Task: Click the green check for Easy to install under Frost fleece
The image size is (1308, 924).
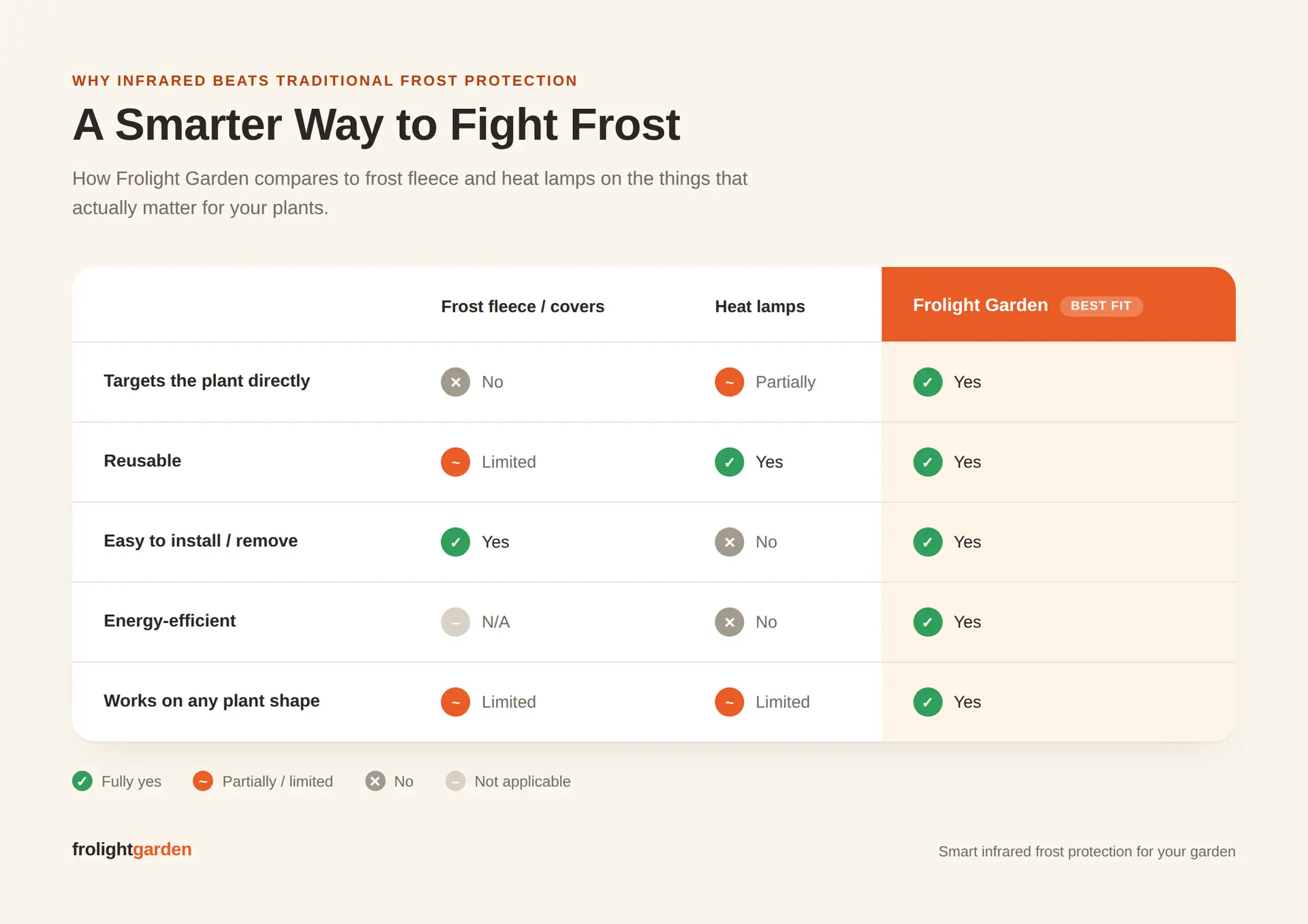Action: pos(455,542)
